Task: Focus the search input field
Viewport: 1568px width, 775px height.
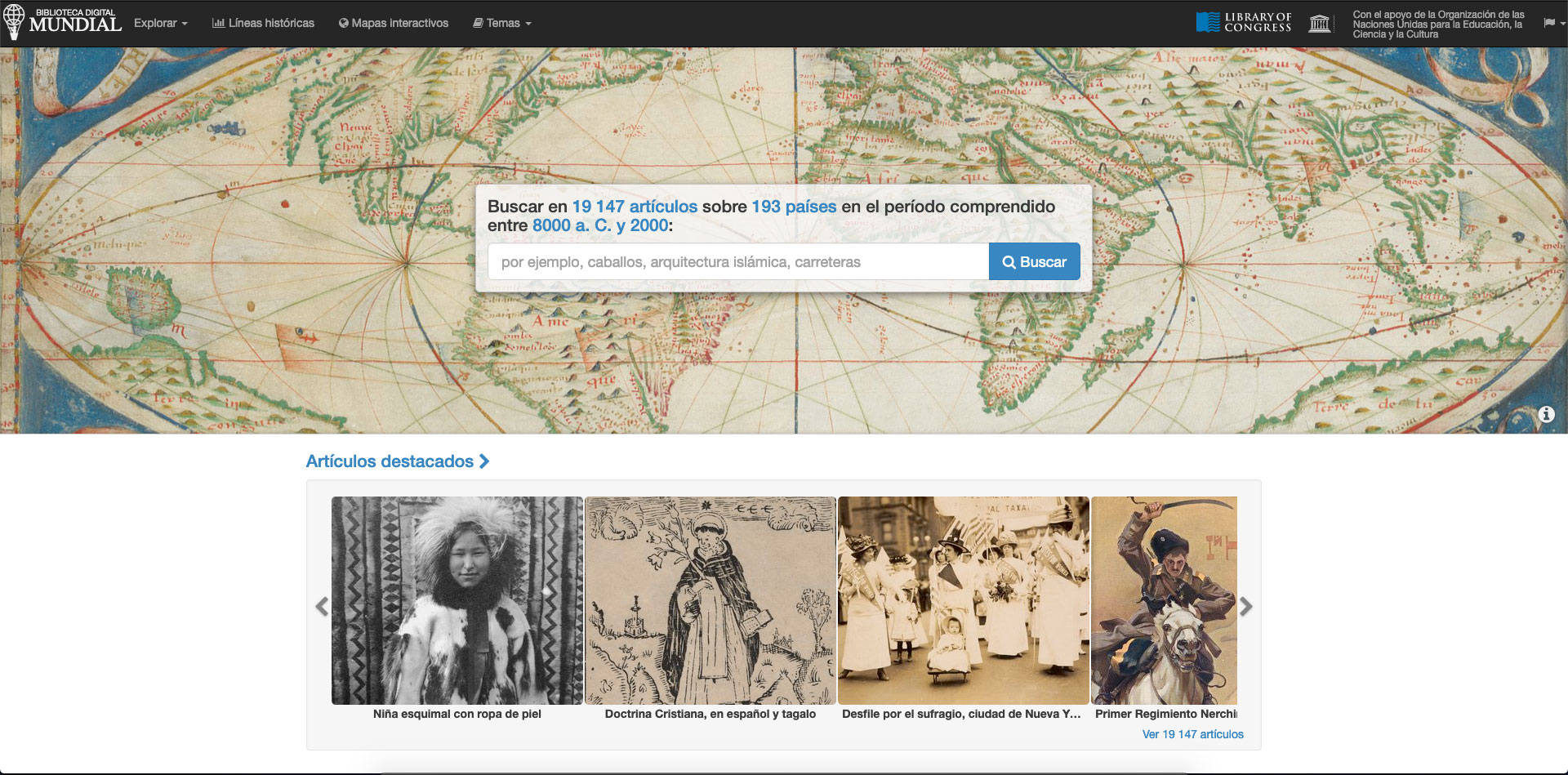Action: (x=738, y=261)
